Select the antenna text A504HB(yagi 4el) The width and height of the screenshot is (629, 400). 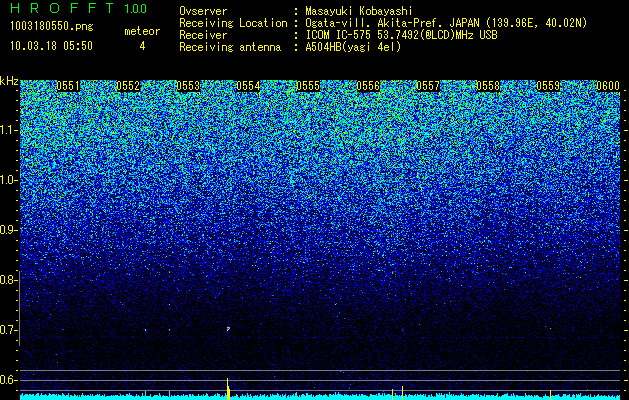point(353,47)
